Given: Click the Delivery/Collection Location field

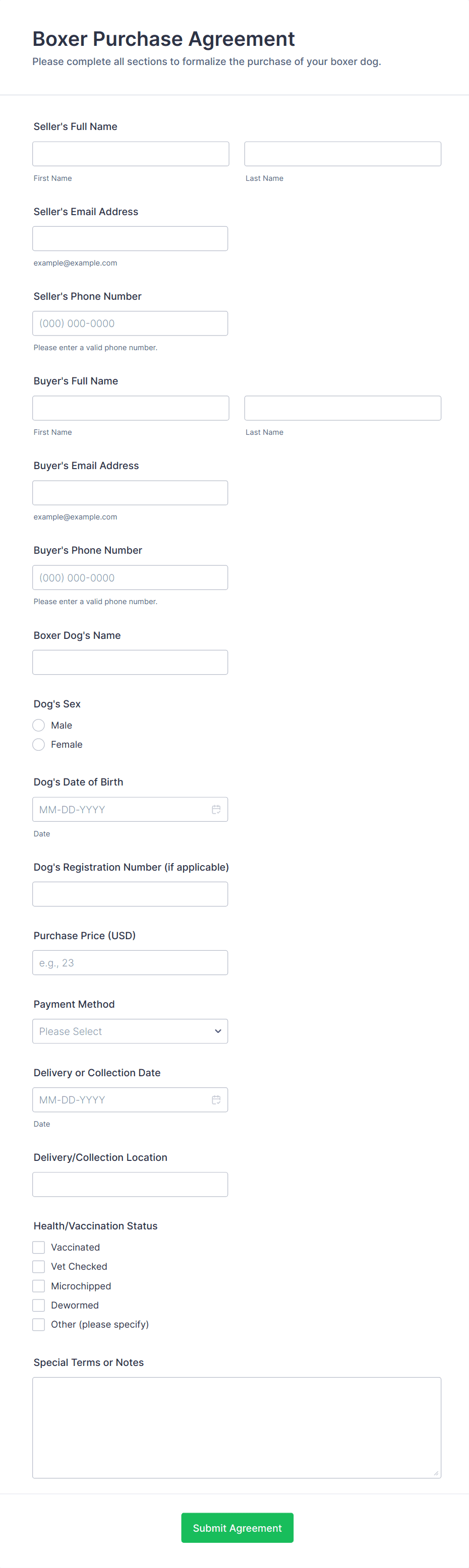Looking at the screenshot, I should [130, 1184].
